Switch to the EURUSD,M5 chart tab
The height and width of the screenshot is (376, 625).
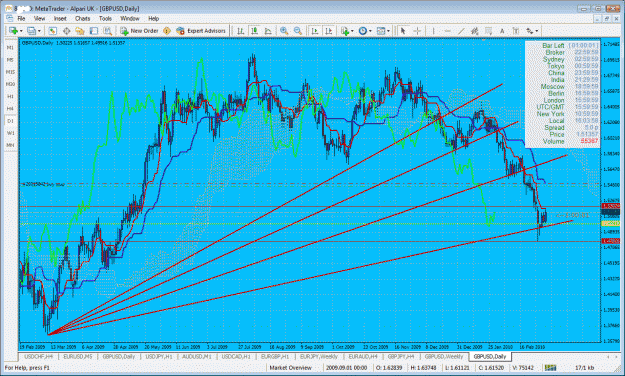78,357
